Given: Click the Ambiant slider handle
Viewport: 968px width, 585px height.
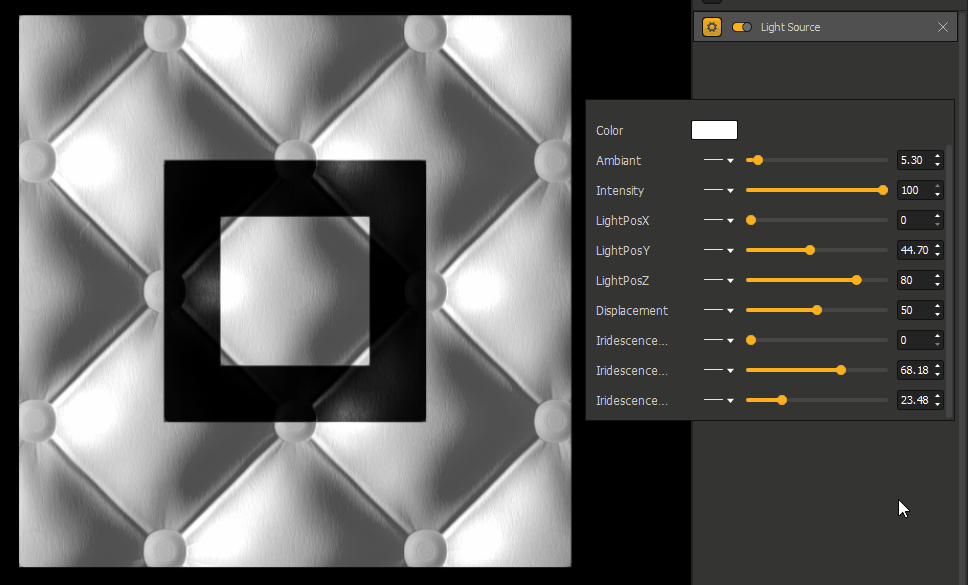Looking at the screenshot, I should pos(758,160).
